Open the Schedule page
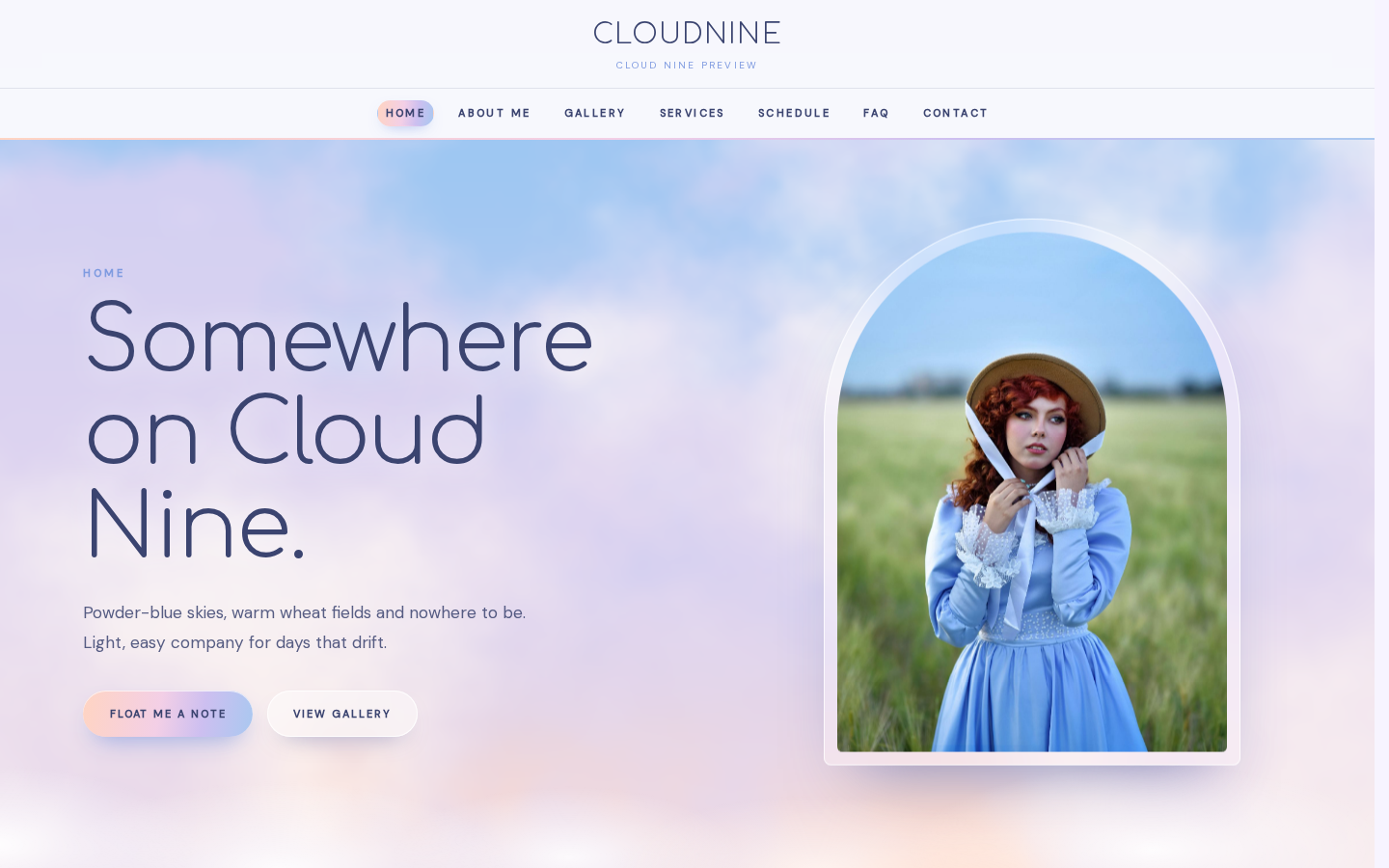The height and width of the screenshot is (868, 1389). pyautogui.click(x=794, y=113)
